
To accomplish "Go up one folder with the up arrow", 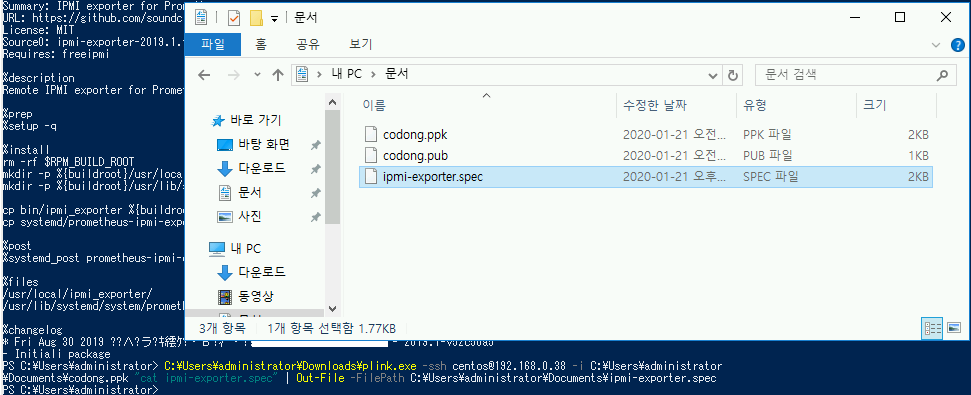I will point(277,75).
